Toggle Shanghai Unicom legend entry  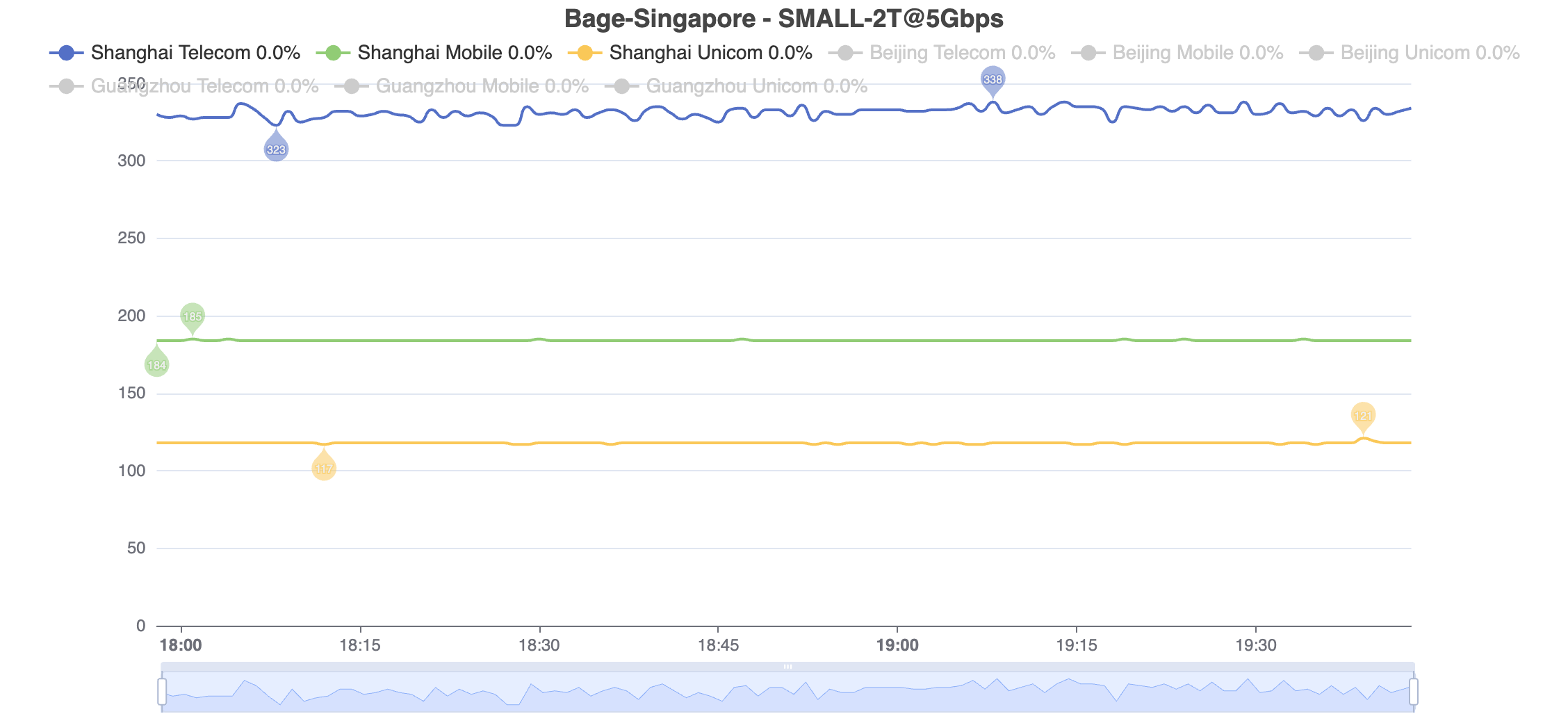[x=689, y=53]
